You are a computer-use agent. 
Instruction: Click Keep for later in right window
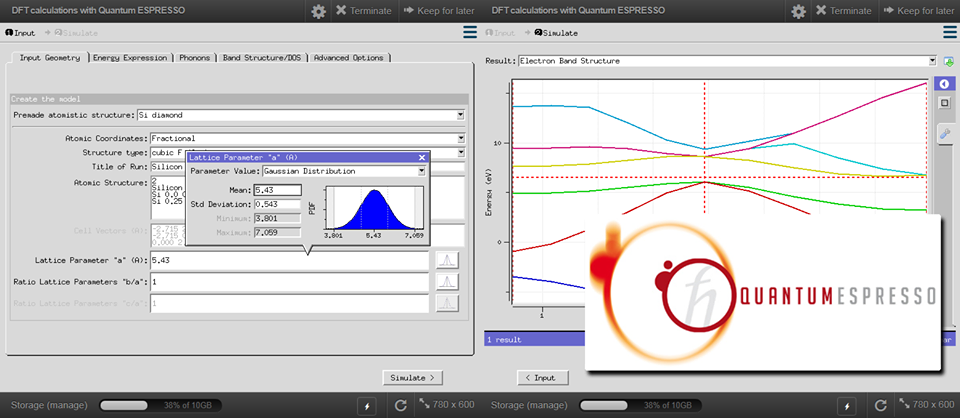[919, 11]
